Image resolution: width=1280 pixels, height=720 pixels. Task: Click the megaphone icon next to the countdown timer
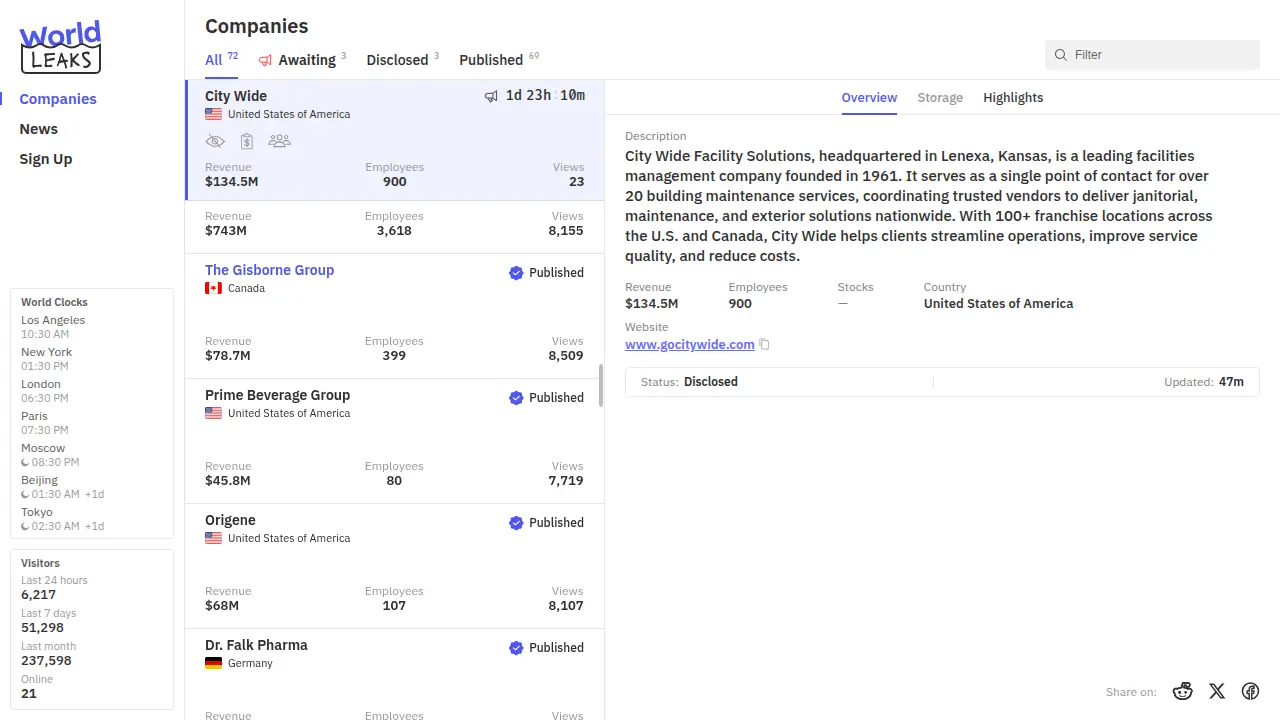click(x=491, y=96)
